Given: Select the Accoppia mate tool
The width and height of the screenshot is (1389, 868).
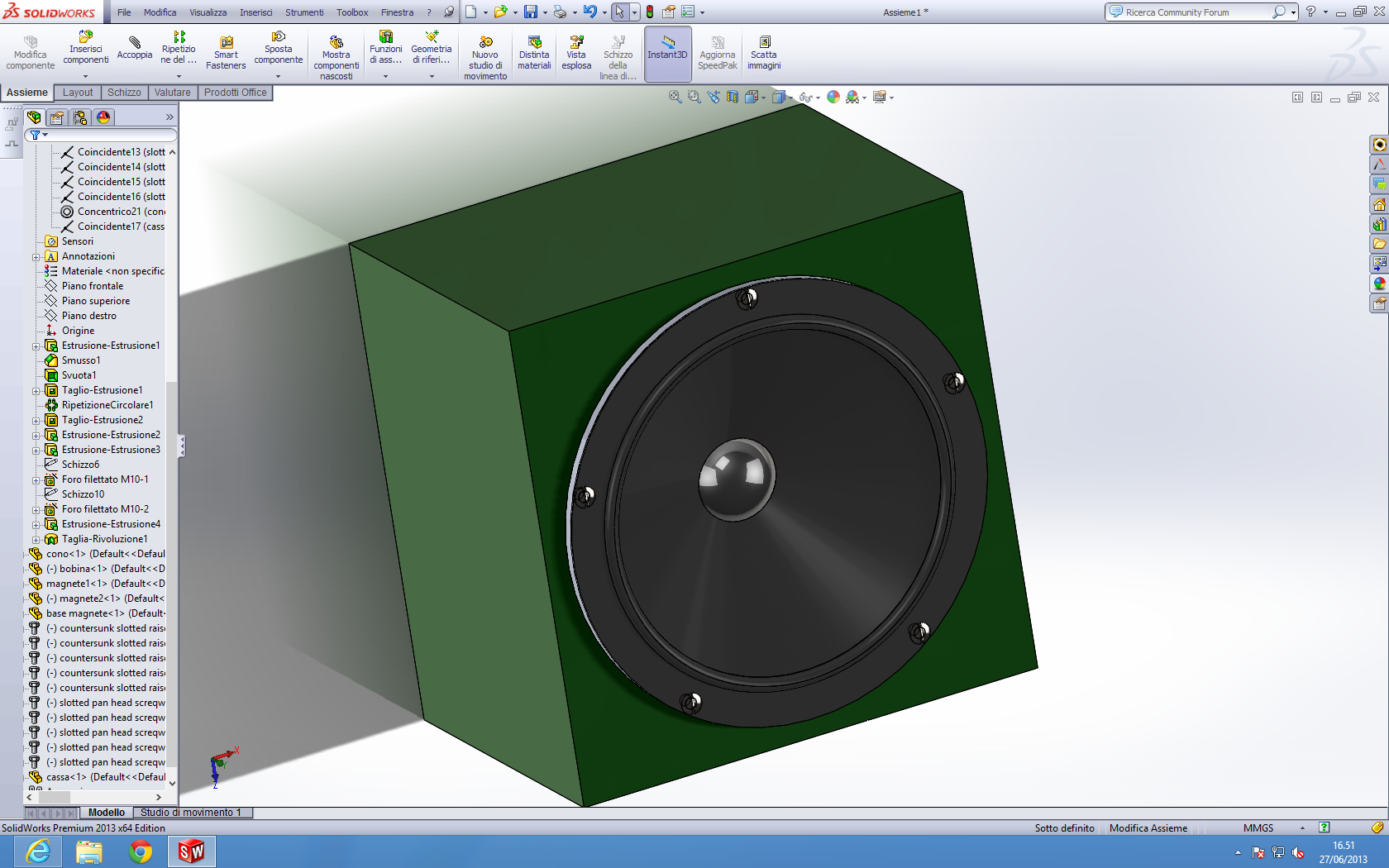Looking at the screenshot, I should [x=134, y=48].
